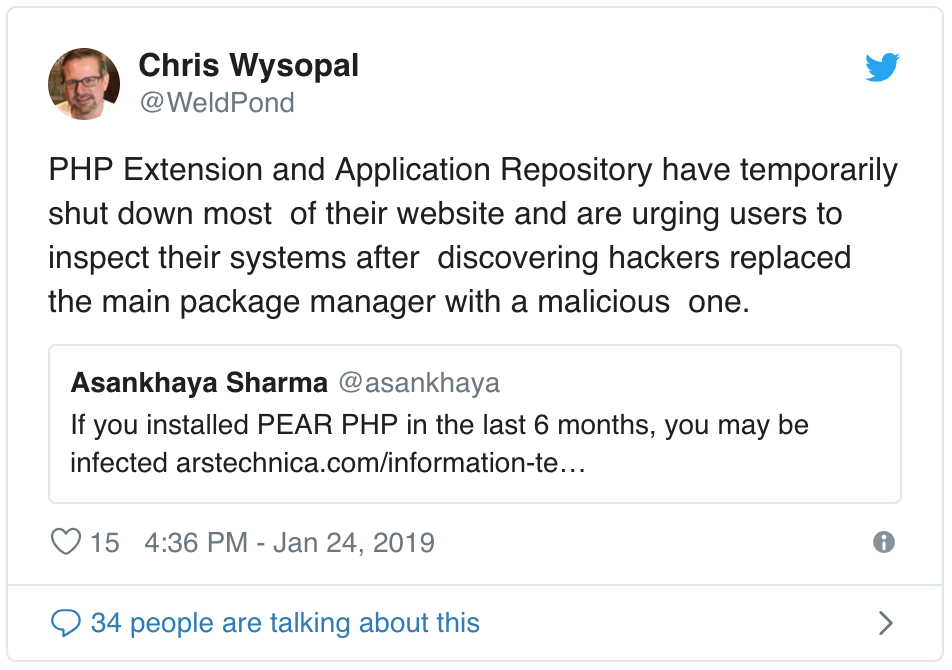
Task: Open the @asankhaya handle
Action: (419, 382)
